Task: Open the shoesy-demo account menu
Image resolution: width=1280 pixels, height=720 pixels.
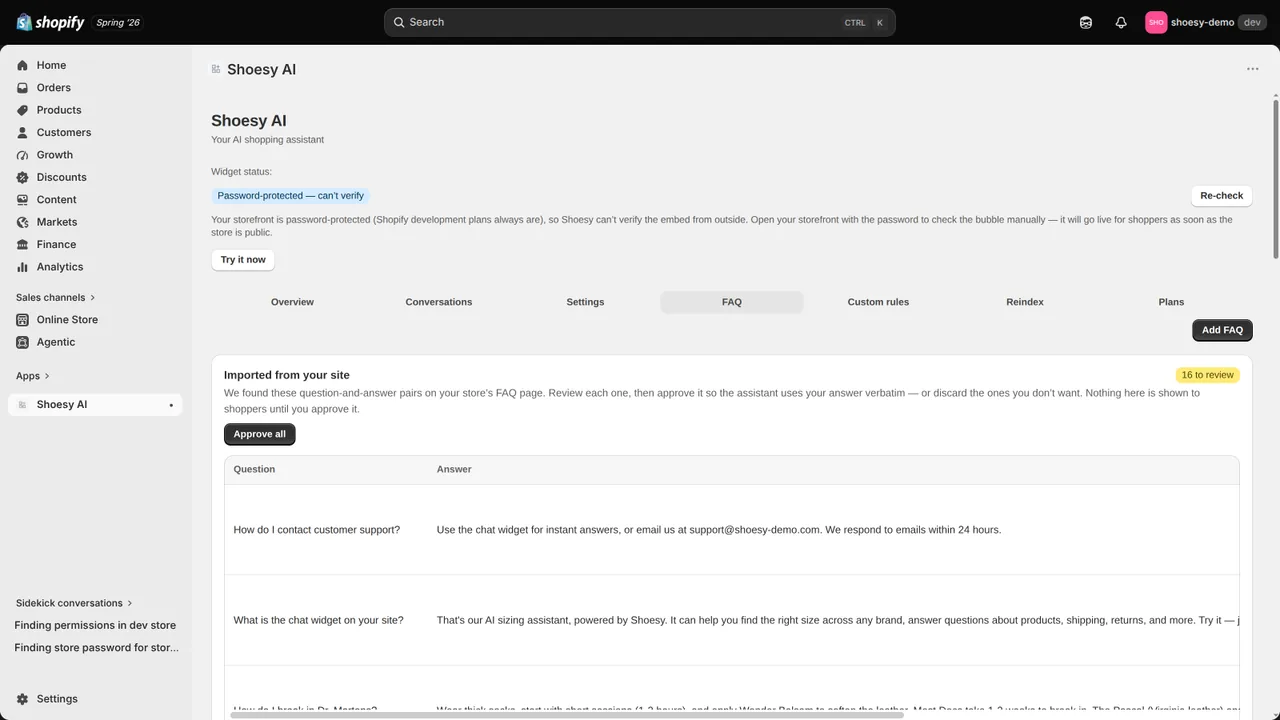Action: (x=1206, y=22)
